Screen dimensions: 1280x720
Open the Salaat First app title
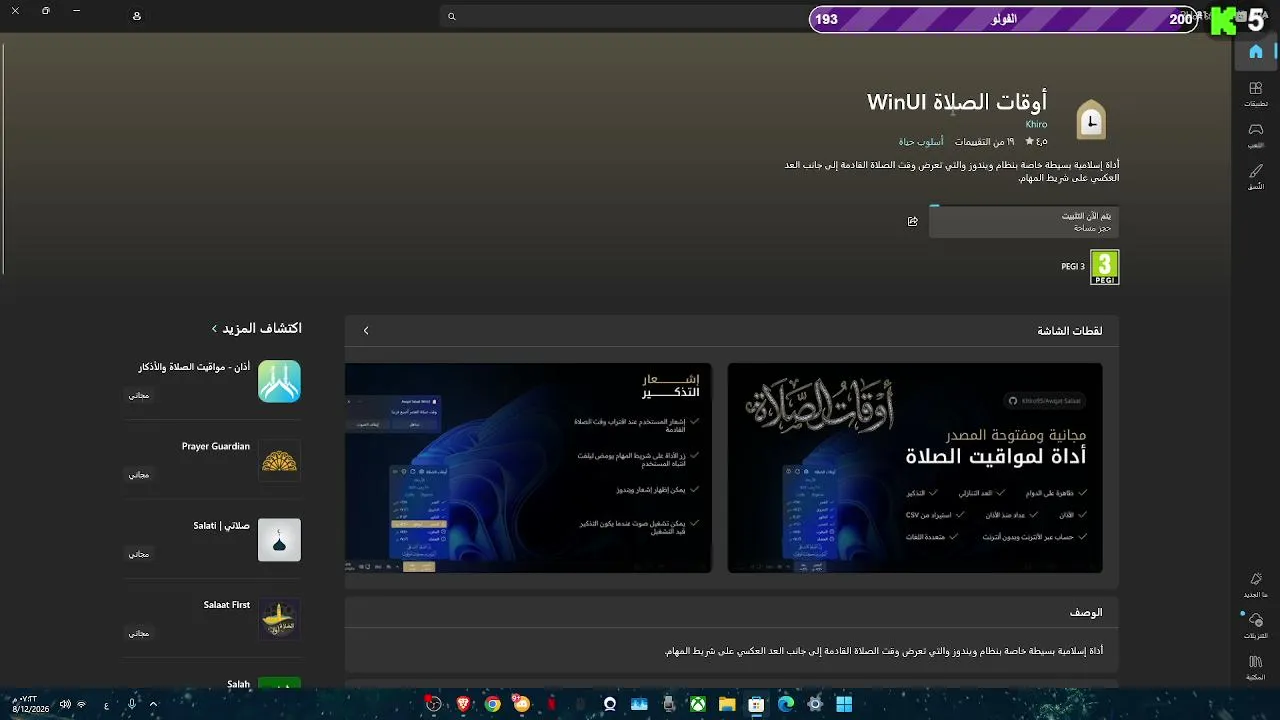coord(227,605)
